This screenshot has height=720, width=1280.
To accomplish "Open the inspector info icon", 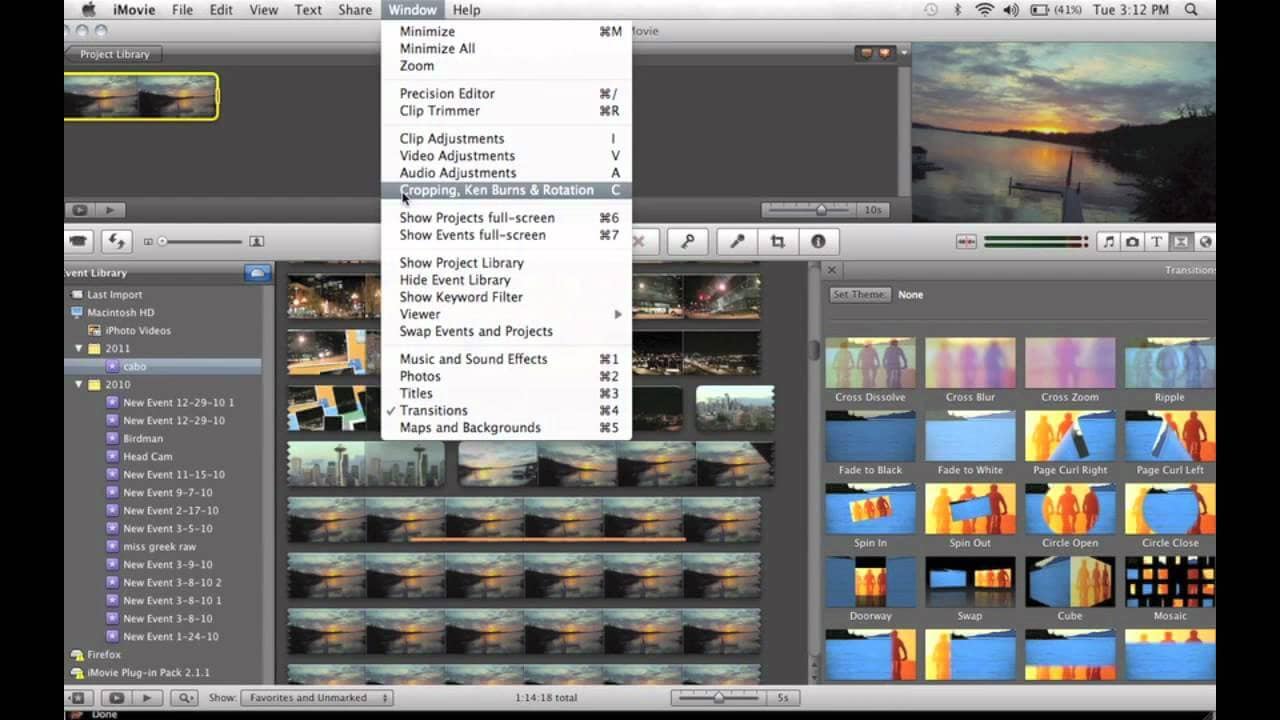I will 818,241.
